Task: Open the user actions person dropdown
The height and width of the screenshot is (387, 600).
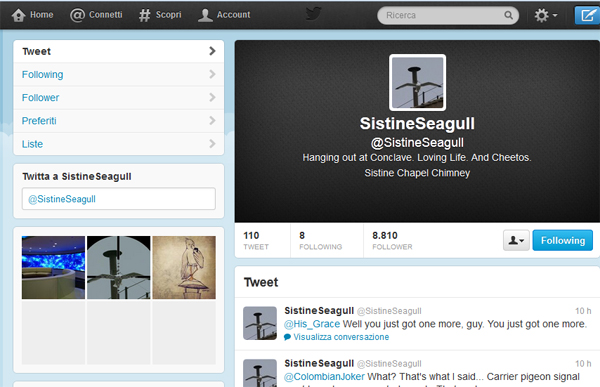Action: point(516,240)
